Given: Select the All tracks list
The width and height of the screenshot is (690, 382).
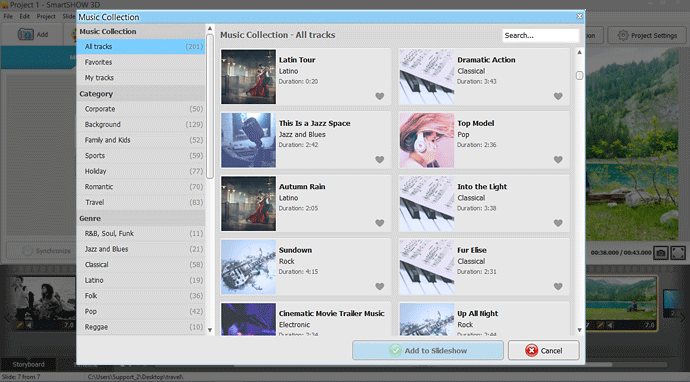Looking at the screenshot, I should pyautogui.click(x=141, y=47).
